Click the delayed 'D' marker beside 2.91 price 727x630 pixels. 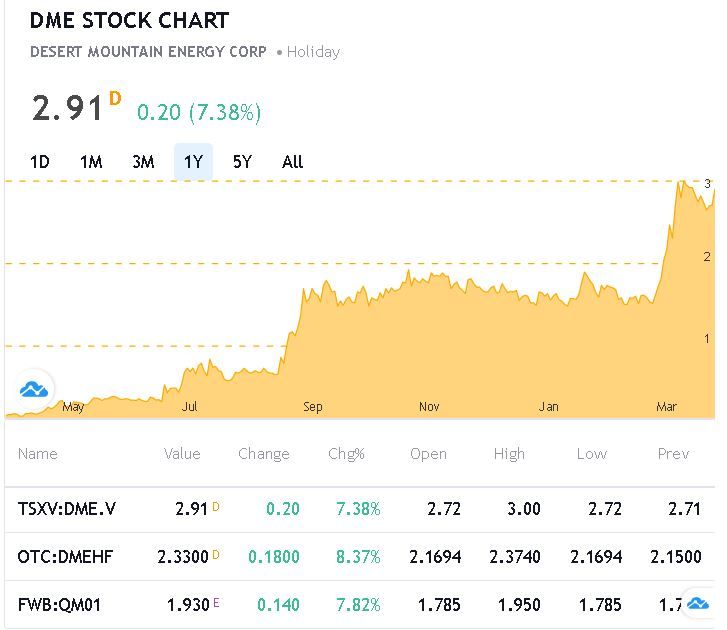tap(115, 98)
